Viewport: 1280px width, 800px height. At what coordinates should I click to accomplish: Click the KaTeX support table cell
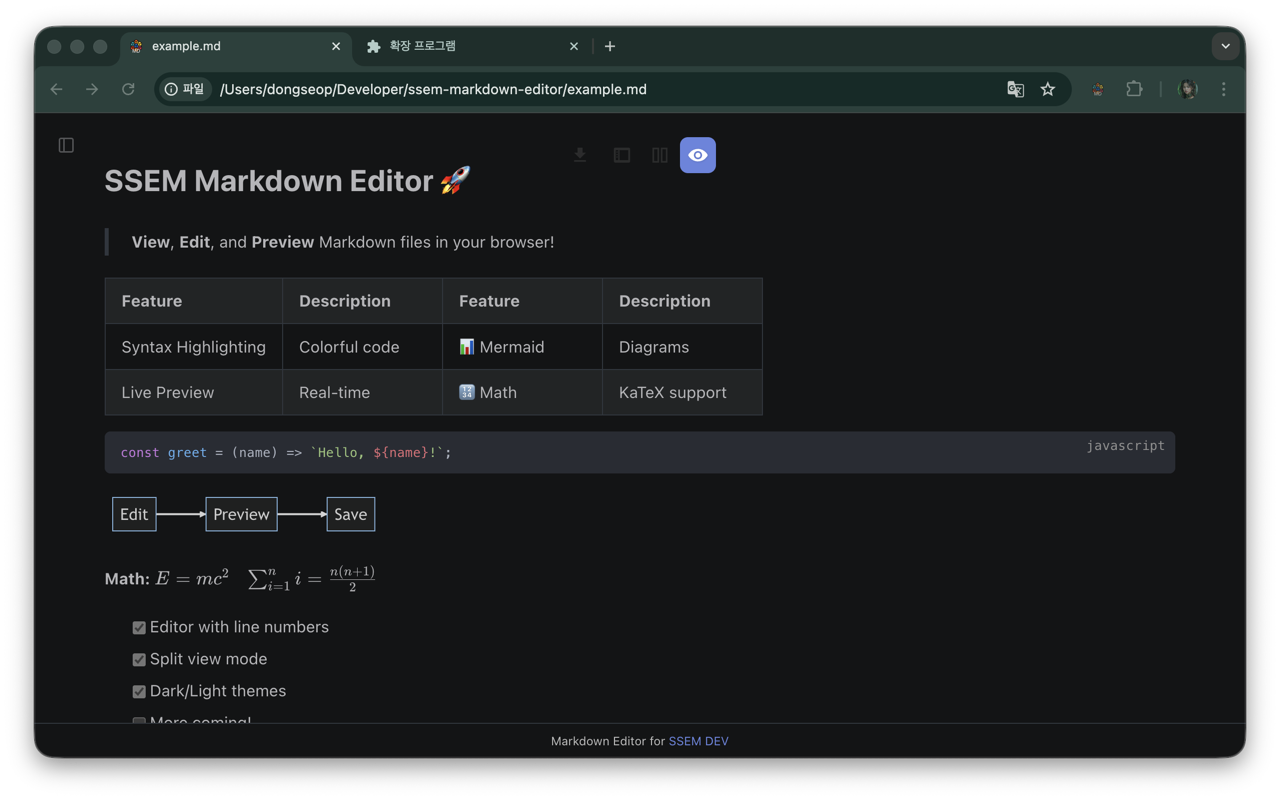[x=682, y=392]
